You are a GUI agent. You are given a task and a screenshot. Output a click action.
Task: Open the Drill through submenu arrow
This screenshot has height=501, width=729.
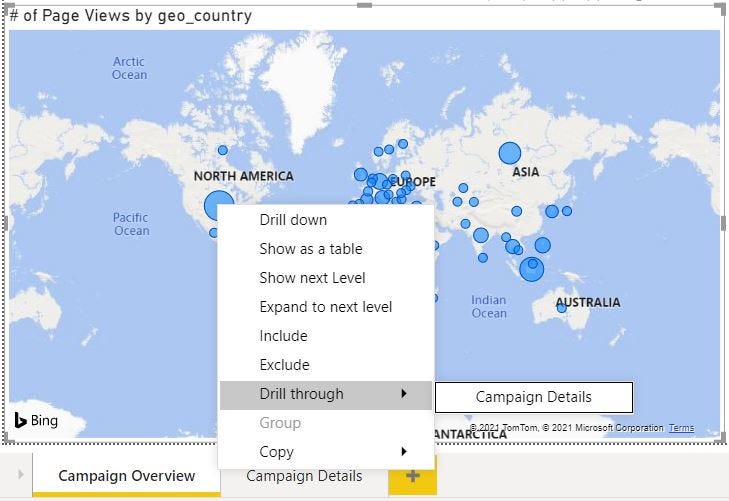pos(404,394)
